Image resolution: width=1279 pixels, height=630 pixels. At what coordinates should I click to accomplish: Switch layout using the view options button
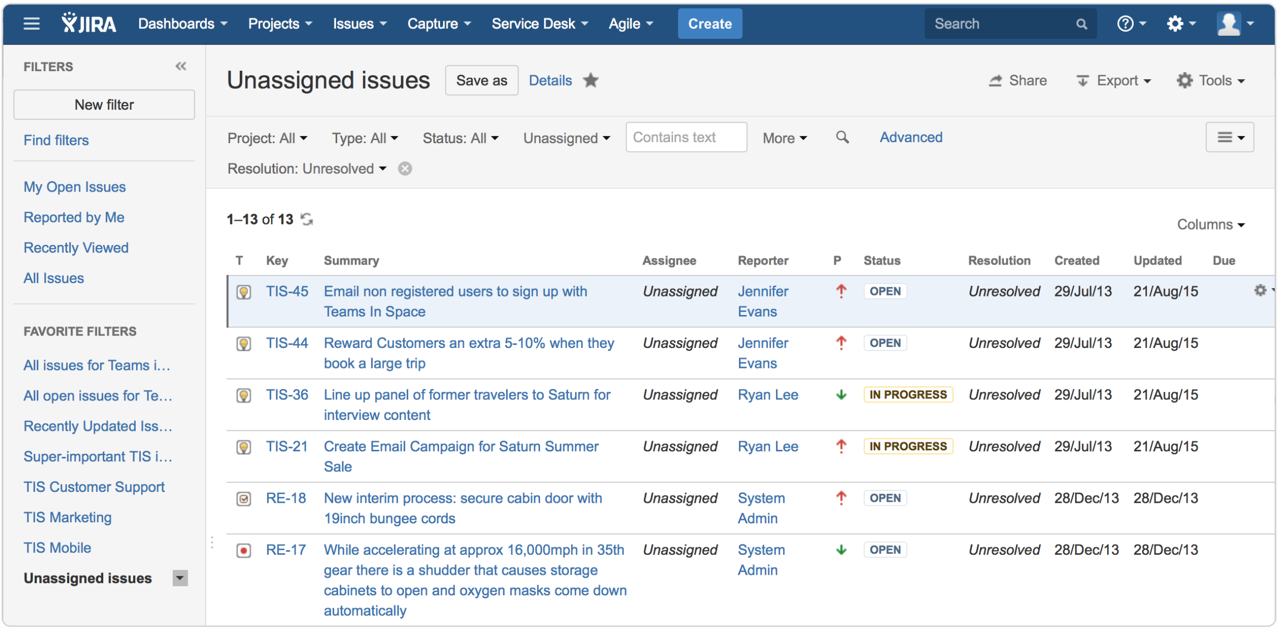click(x=1229, y=138)
